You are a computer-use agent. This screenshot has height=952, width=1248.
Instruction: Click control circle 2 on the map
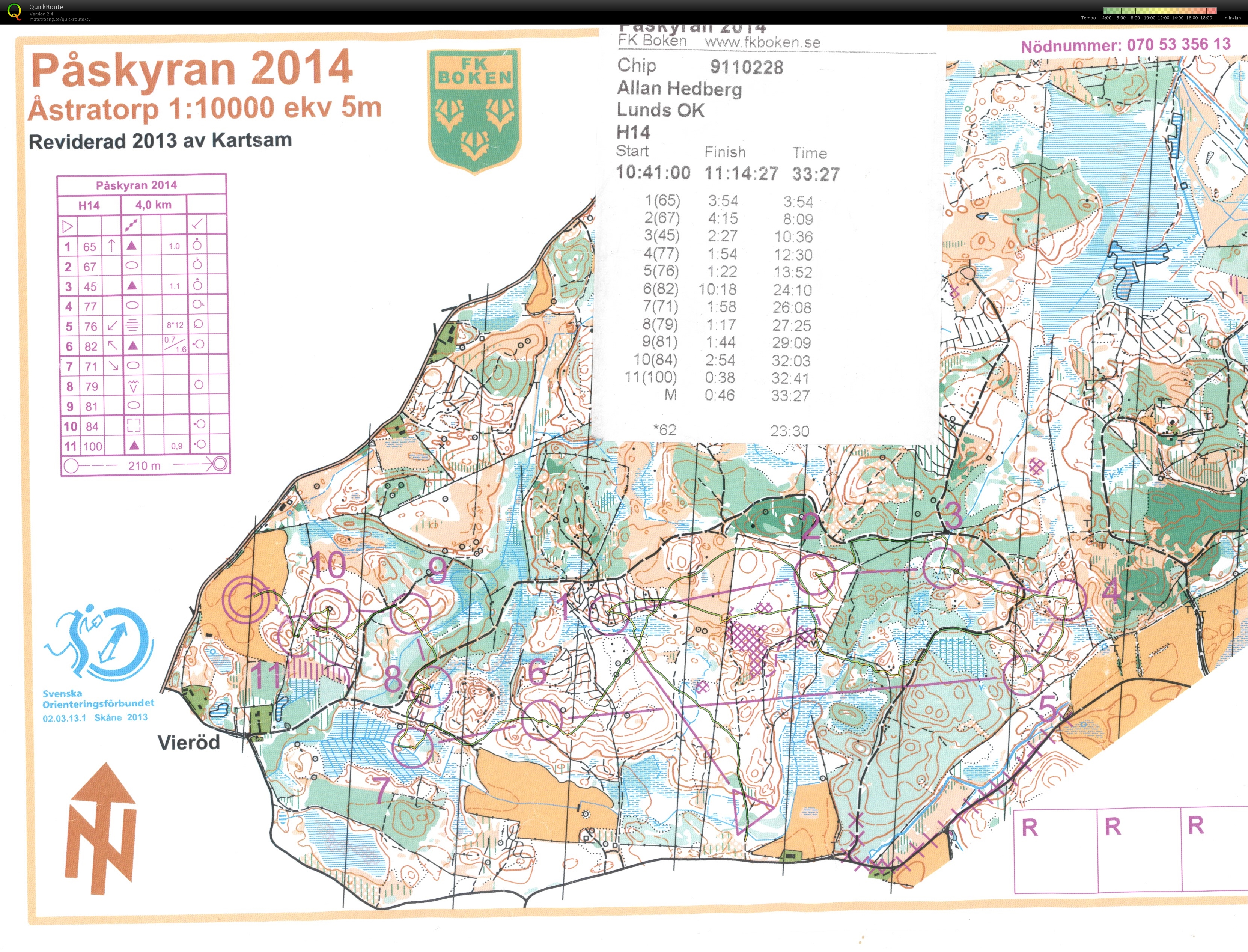click(x=815, y=575)
